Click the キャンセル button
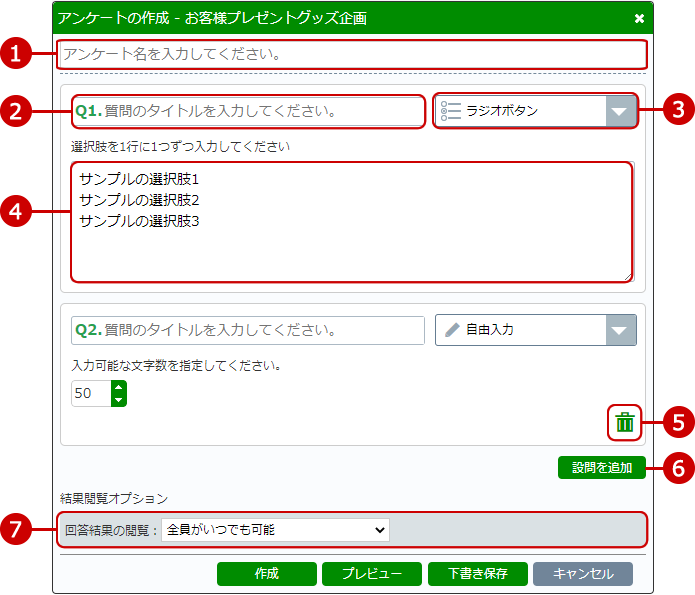 583,574
